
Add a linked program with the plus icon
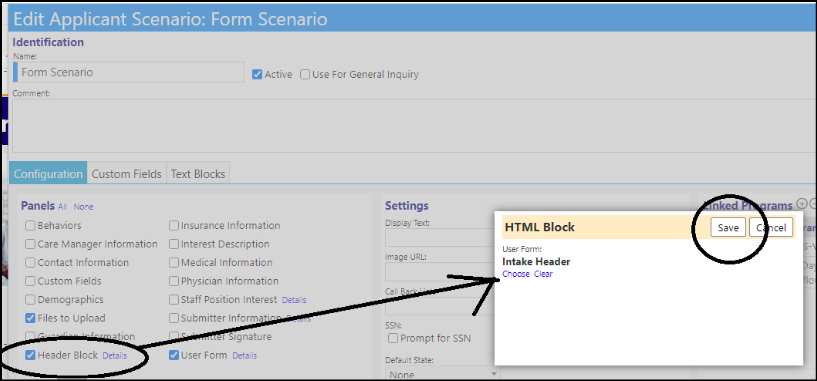pos(802,204)
